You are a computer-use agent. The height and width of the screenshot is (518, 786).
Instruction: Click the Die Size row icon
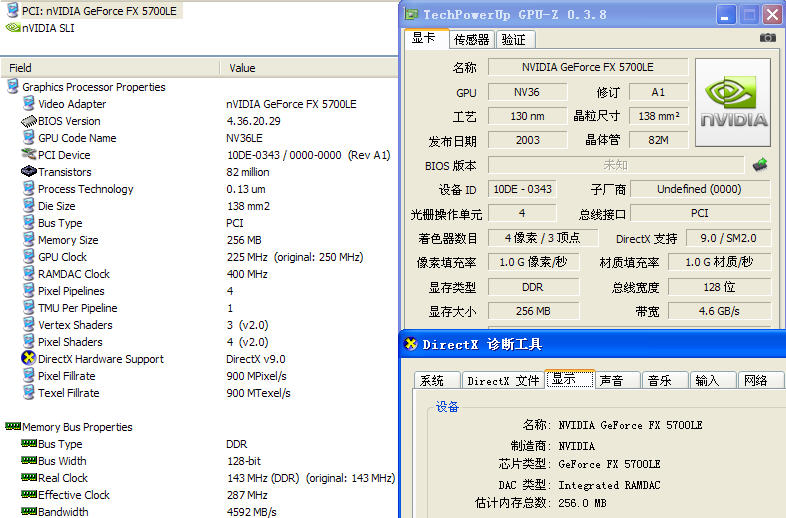pyautogui.click(x=29, y=206)
